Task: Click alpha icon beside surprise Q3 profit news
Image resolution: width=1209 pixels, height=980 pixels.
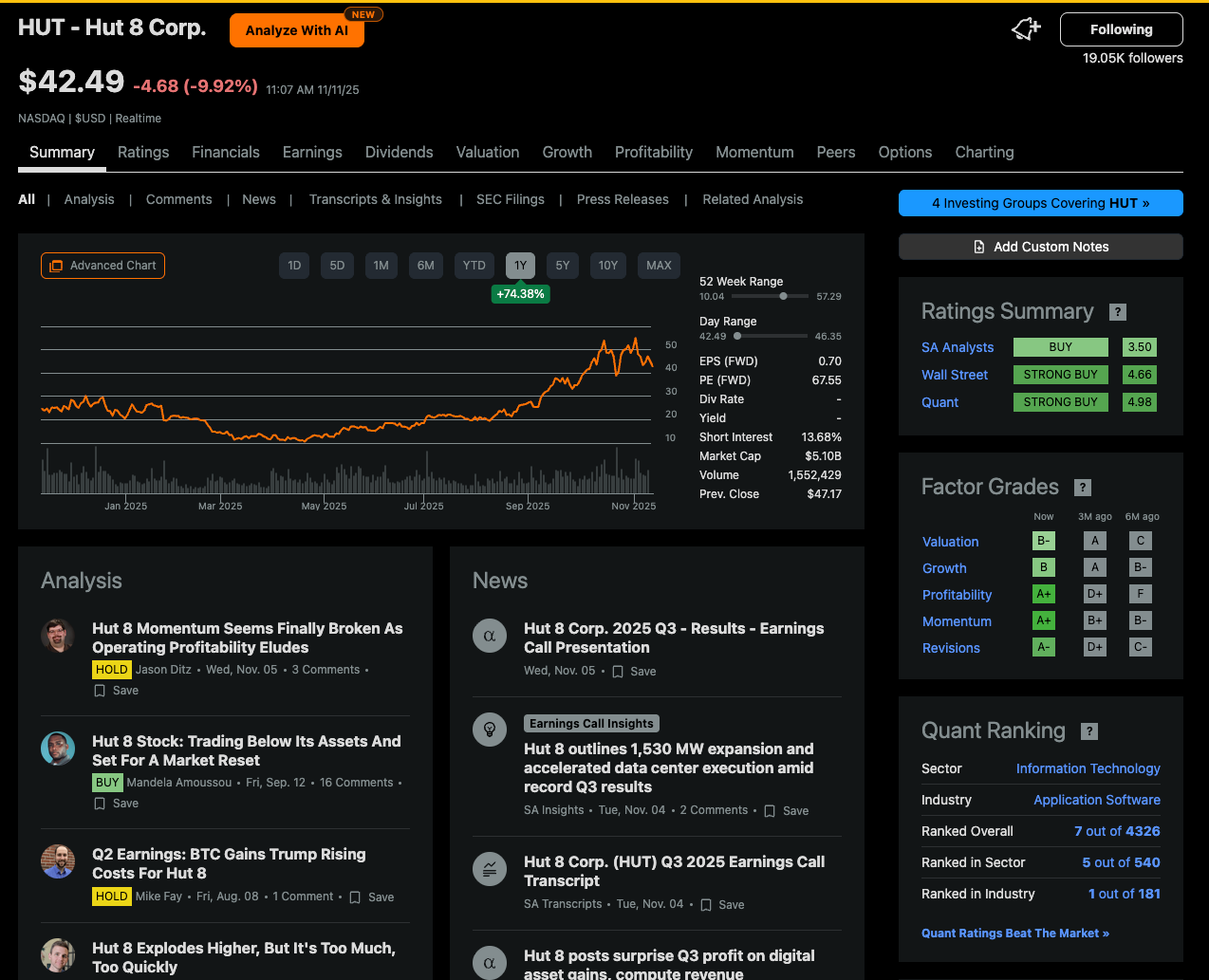Action: click(x=490, y=962)
